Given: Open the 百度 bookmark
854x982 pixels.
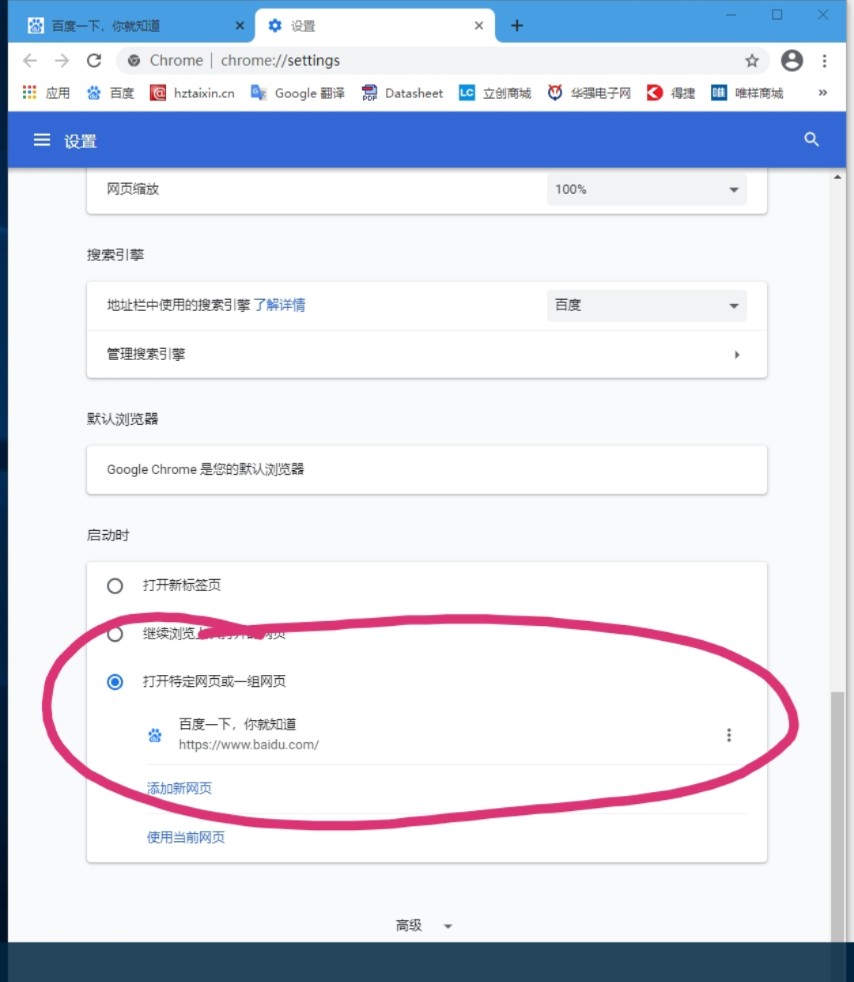Looking at the screenshot, I should click(x=110, y=93).
